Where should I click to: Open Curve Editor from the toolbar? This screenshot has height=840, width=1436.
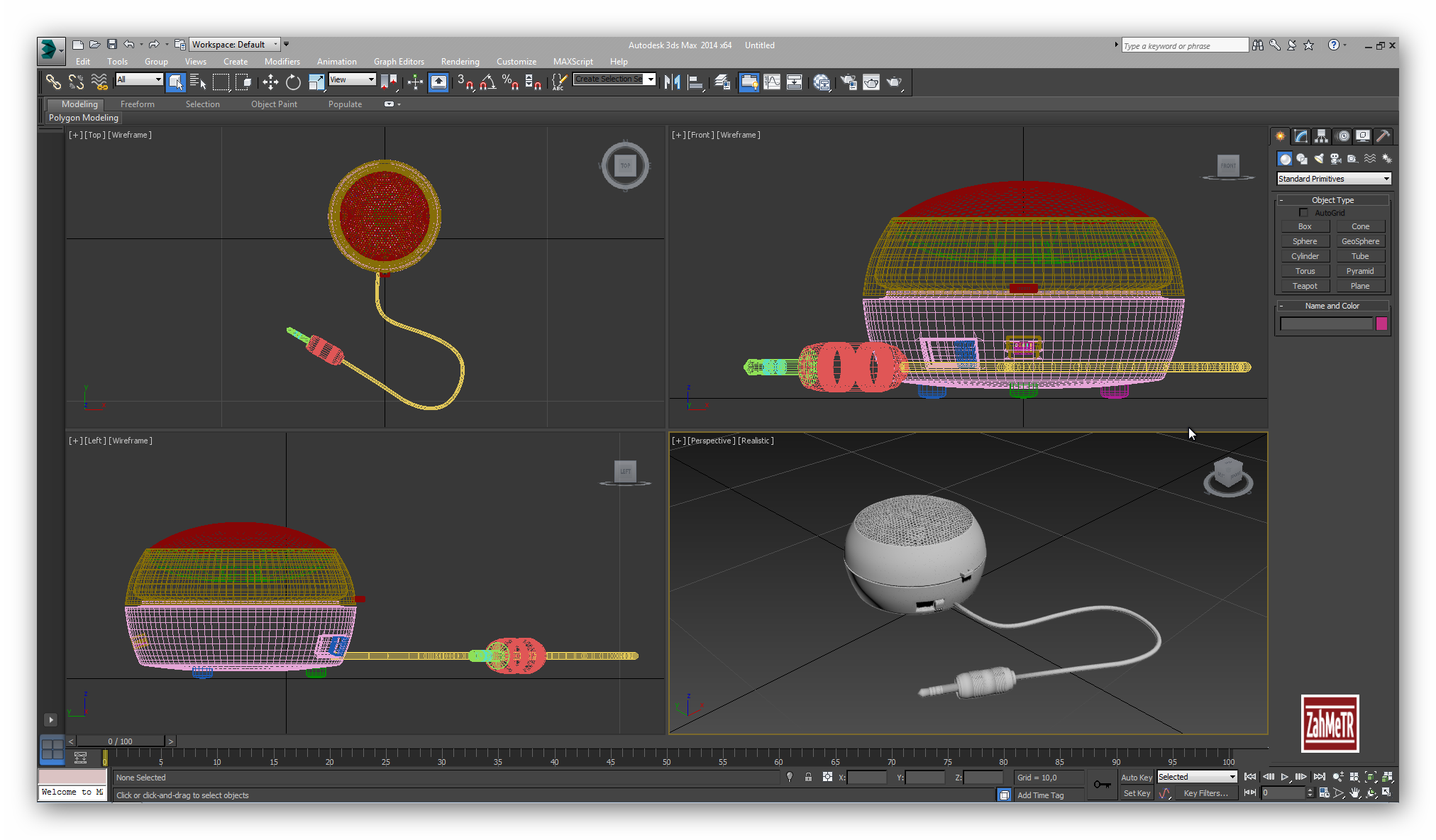click(x=772, y=82)
